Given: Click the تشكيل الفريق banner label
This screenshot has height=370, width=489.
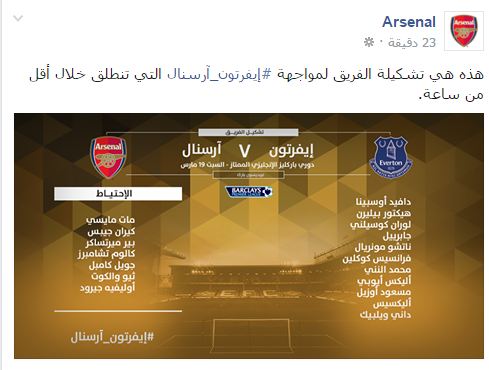Looking at the screenshot, I should pos(248,133).
